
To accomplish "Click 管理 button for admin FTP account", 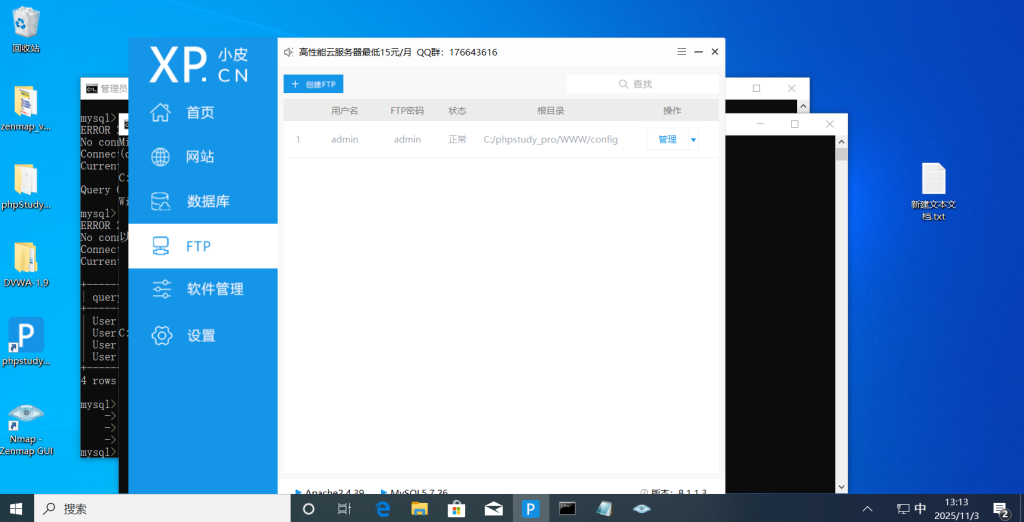I will (667, 140).
